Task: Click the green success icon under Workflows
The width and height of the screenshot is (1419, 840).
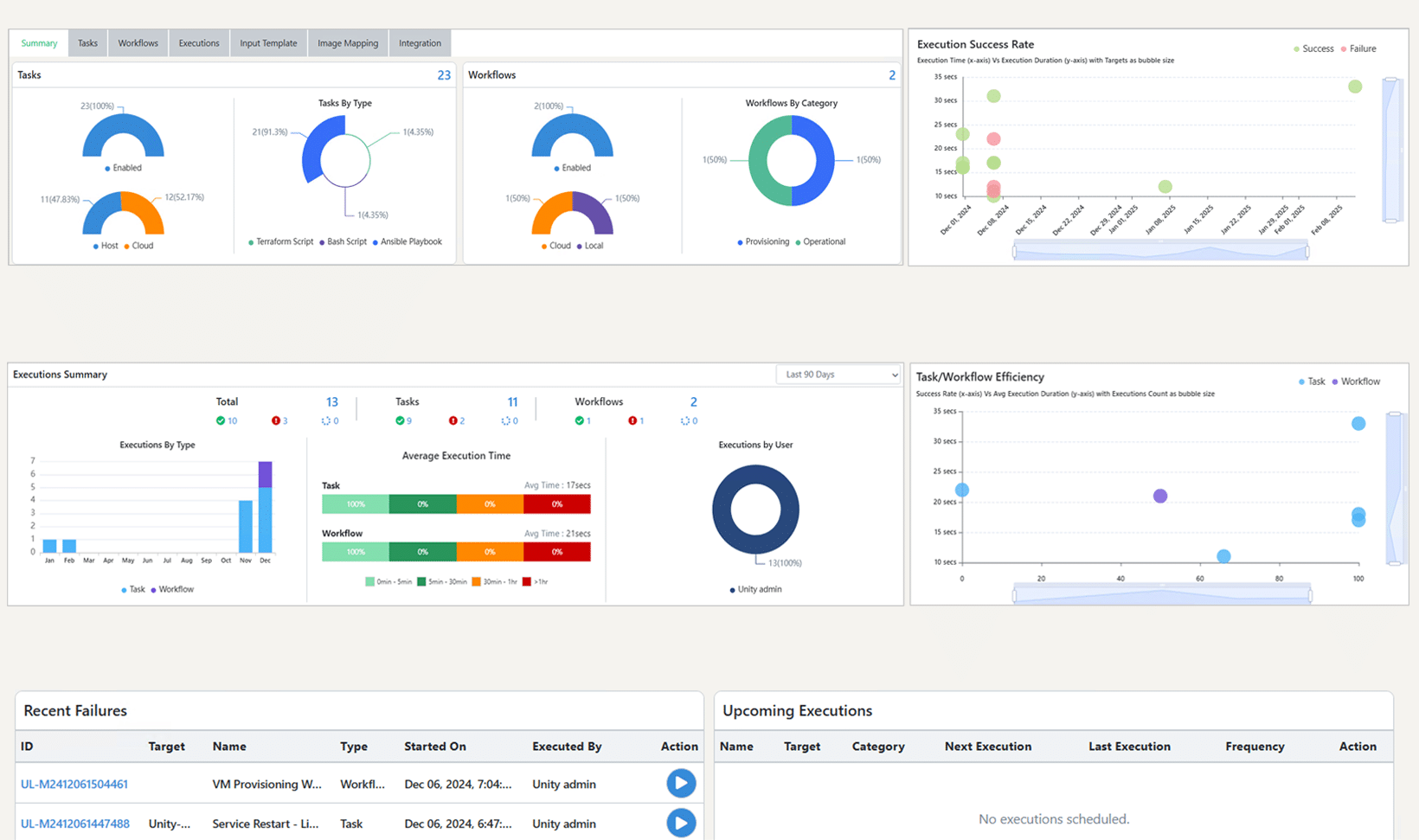Action: (x=580, y=421)
